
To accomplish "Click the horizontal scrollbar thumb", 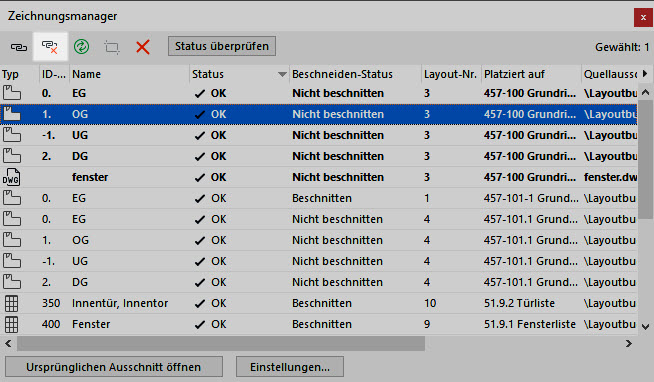I will (221, 343).
